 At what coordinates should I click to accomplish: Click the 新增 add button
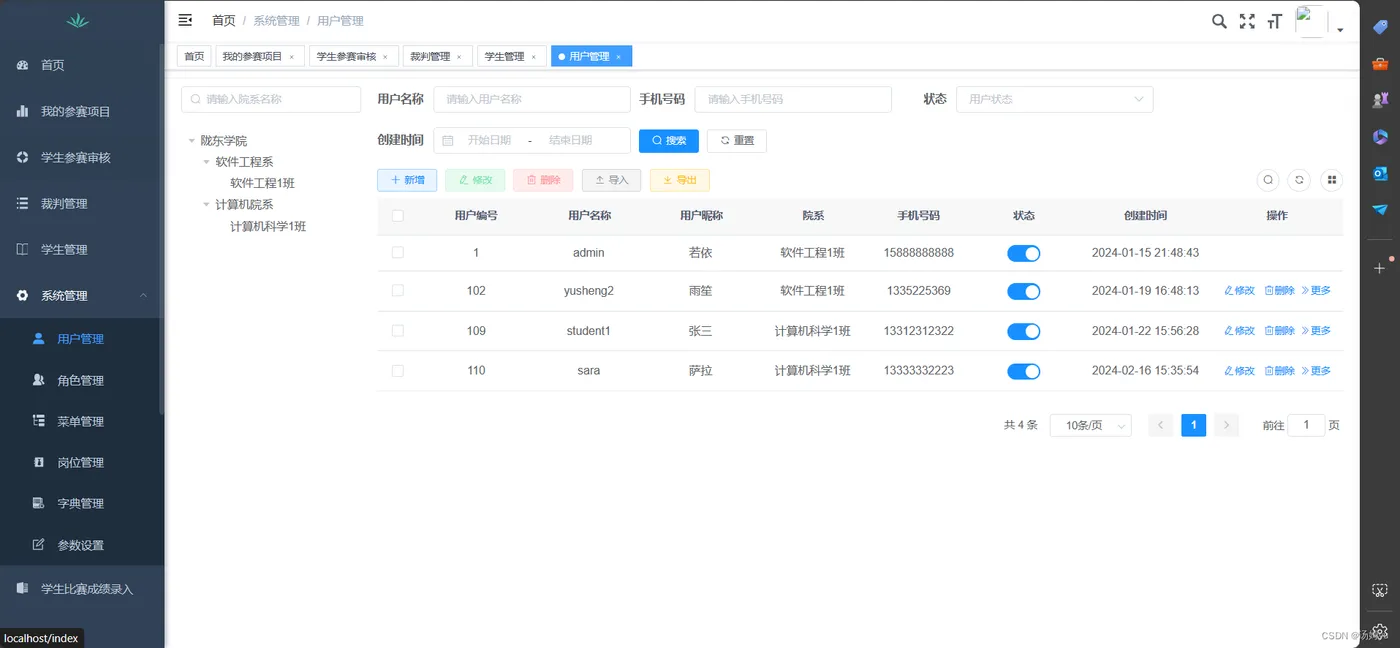click(407, 180)
